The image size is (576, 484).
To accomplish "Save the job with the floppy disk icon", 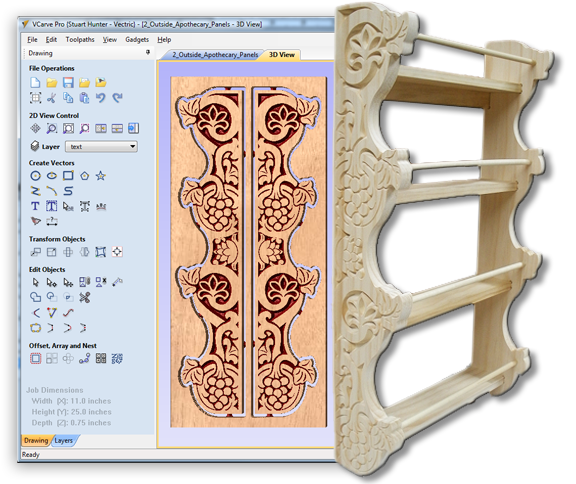I will (x=68, y=82).
